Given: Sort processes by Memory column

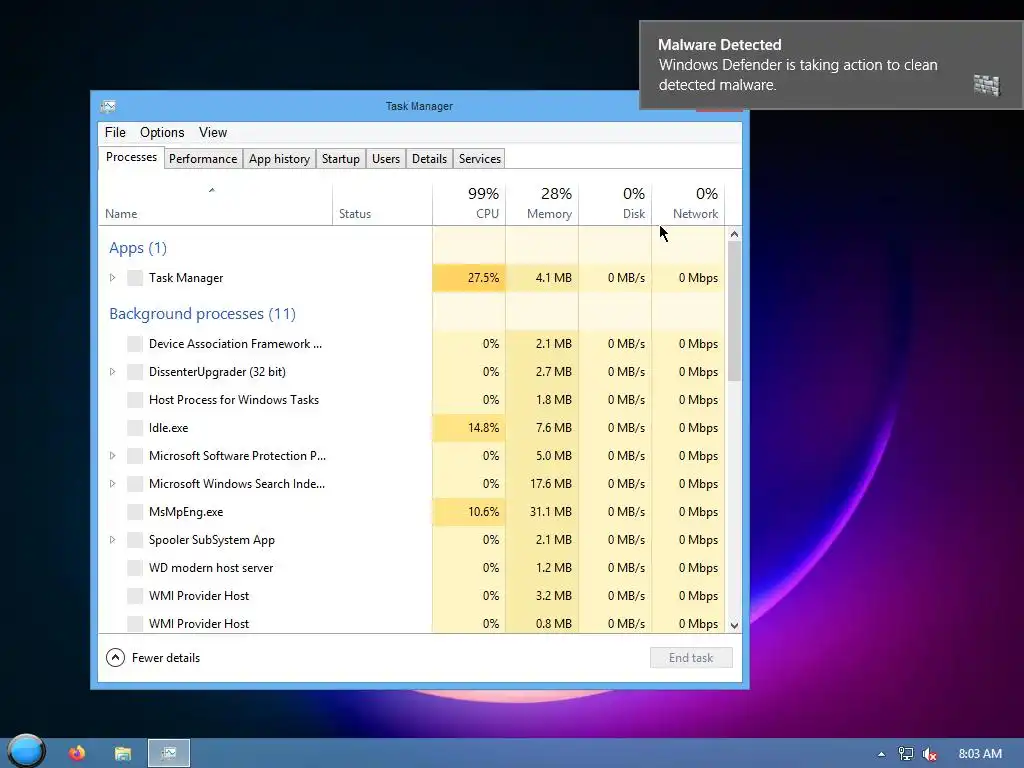Looking at the screenshot, I should 542,204.
